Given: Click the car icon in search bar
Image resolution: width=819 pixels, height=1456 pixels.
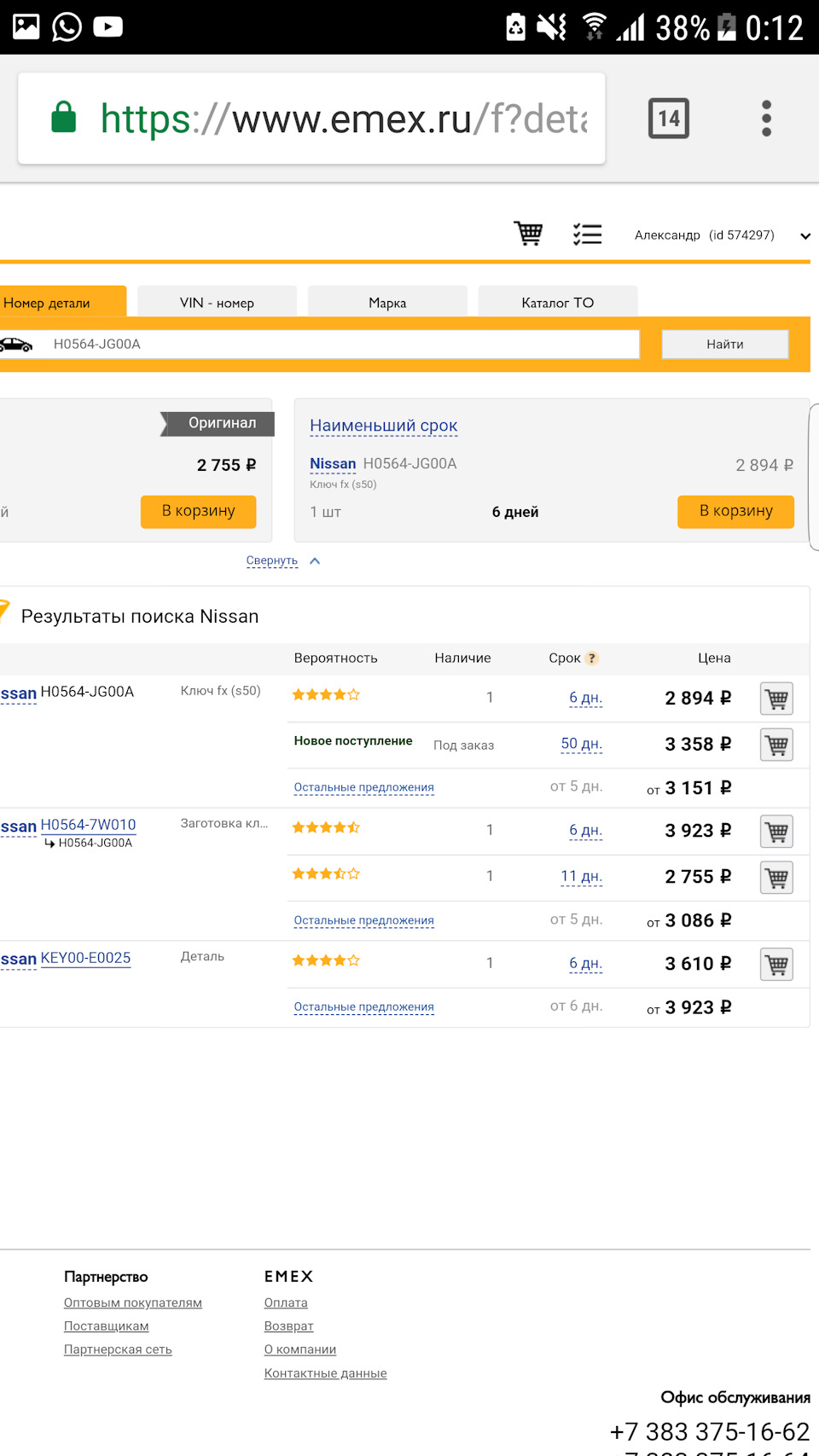Looking at the screenshot, I should coord(16,345).
